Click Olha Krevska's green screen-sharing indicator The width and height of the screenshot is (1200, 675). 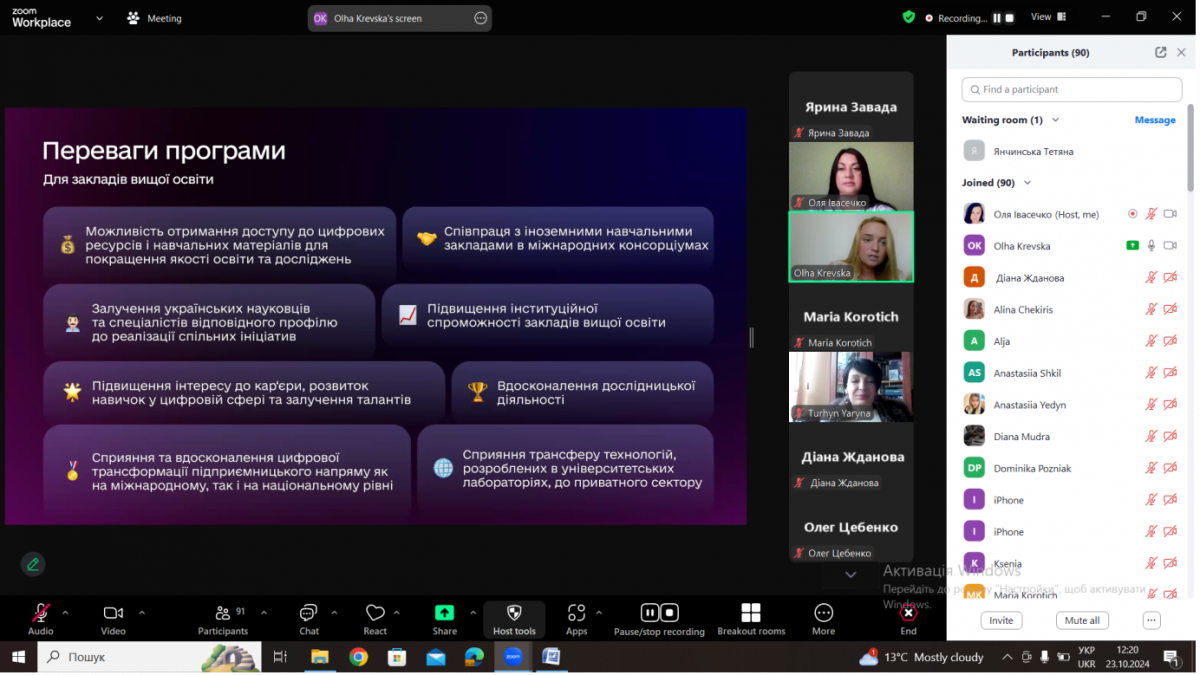click(x=1132, y=246)
